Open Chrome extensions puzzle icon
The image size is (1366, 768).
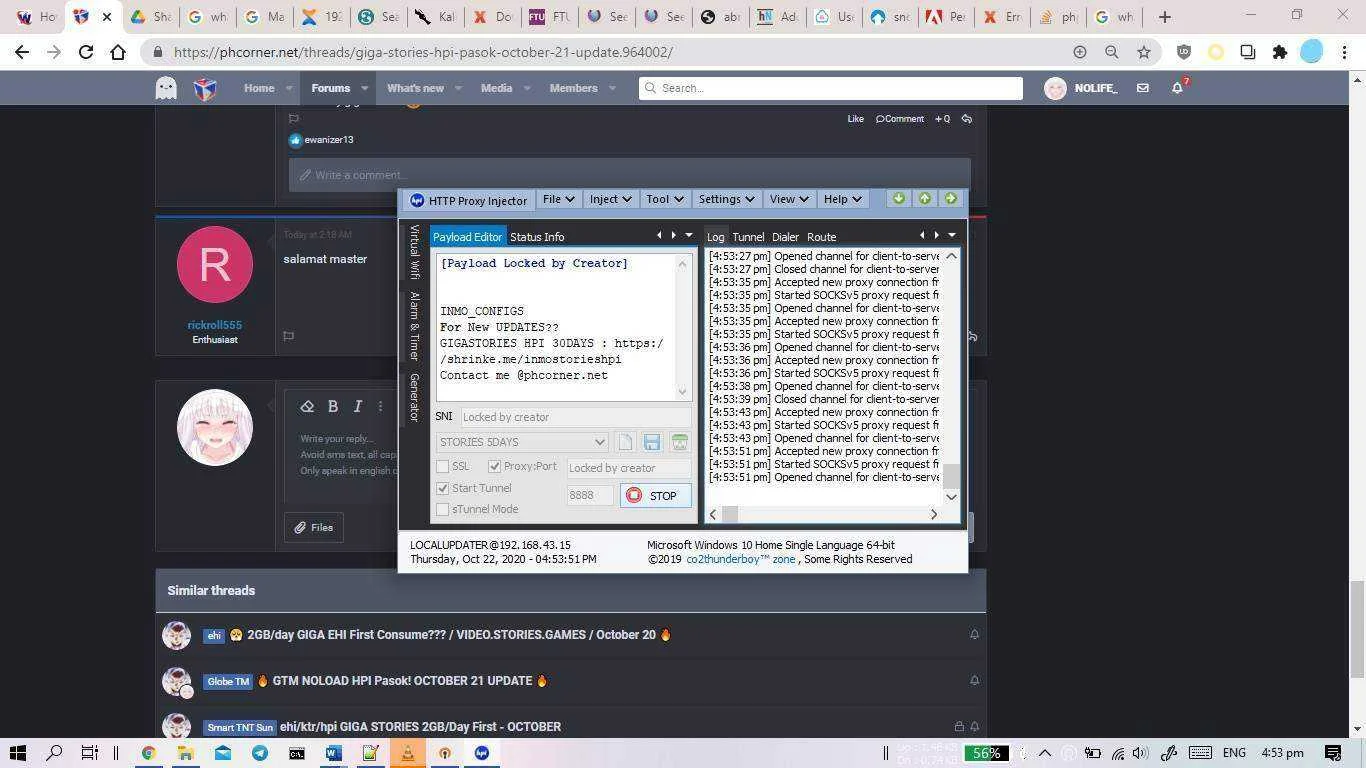[x=1279, y=52]
